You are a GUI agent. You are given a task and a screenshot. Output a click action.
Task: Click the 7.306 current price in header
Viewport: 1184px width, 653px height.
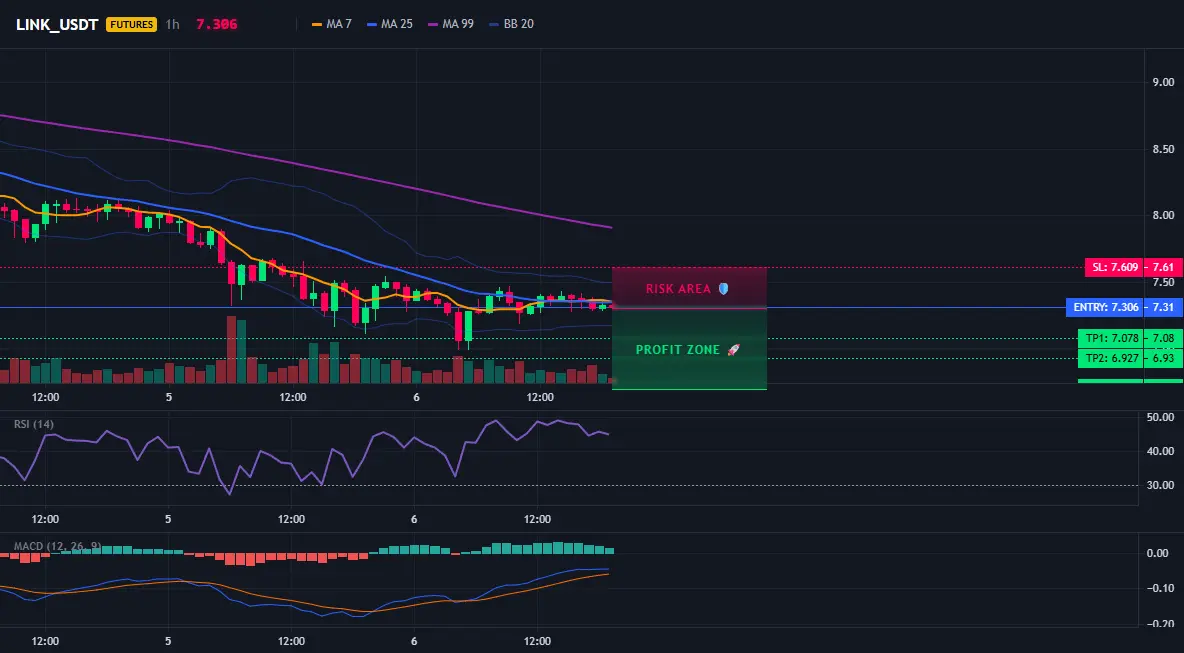pos(217,24)
